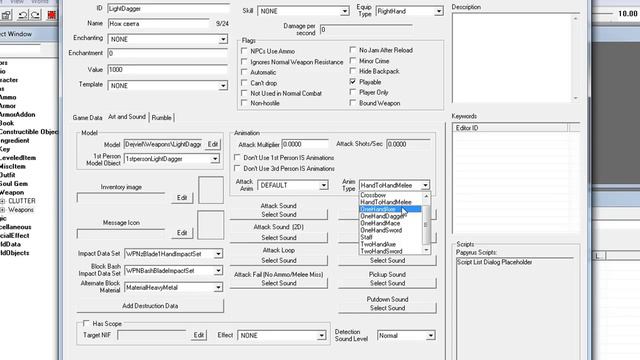The image size is (640, 360).
Task: Enable No Jam After Reload
Action: coord(353,50)
